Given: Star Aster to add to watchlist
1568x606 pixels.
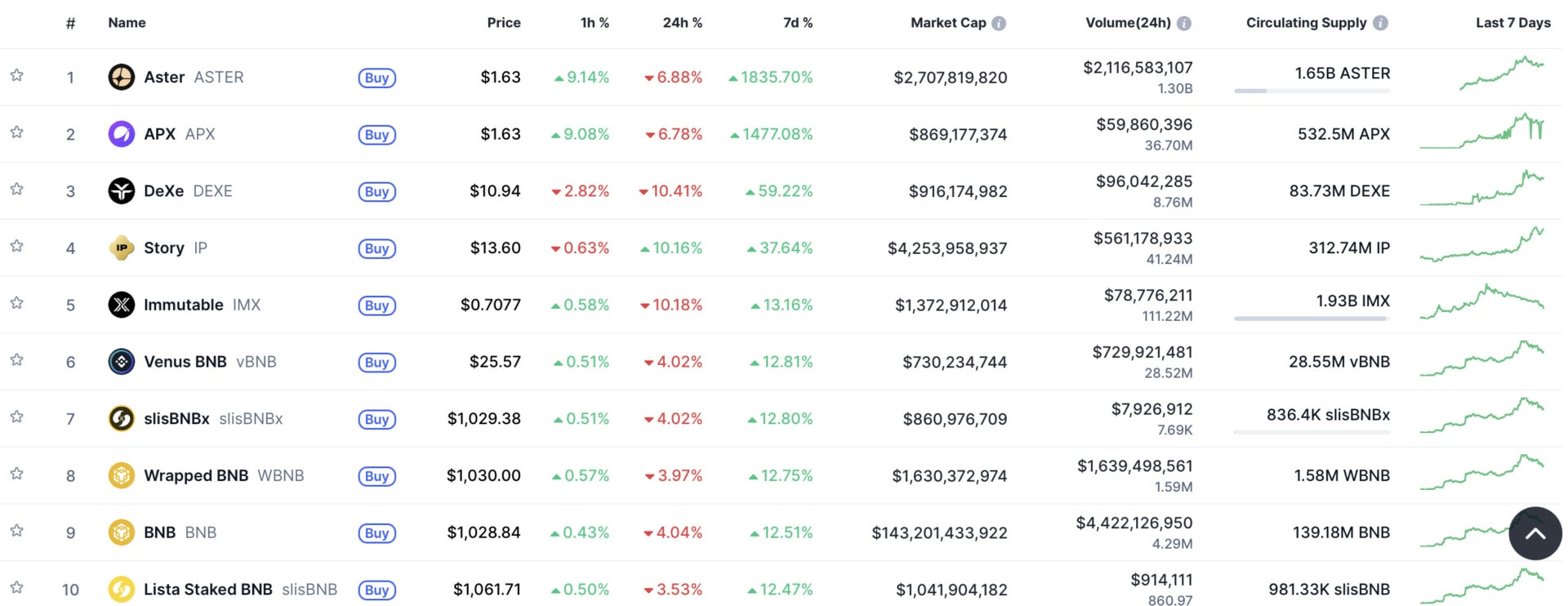Looking at the screenshot, I should [x=16, y=76].
